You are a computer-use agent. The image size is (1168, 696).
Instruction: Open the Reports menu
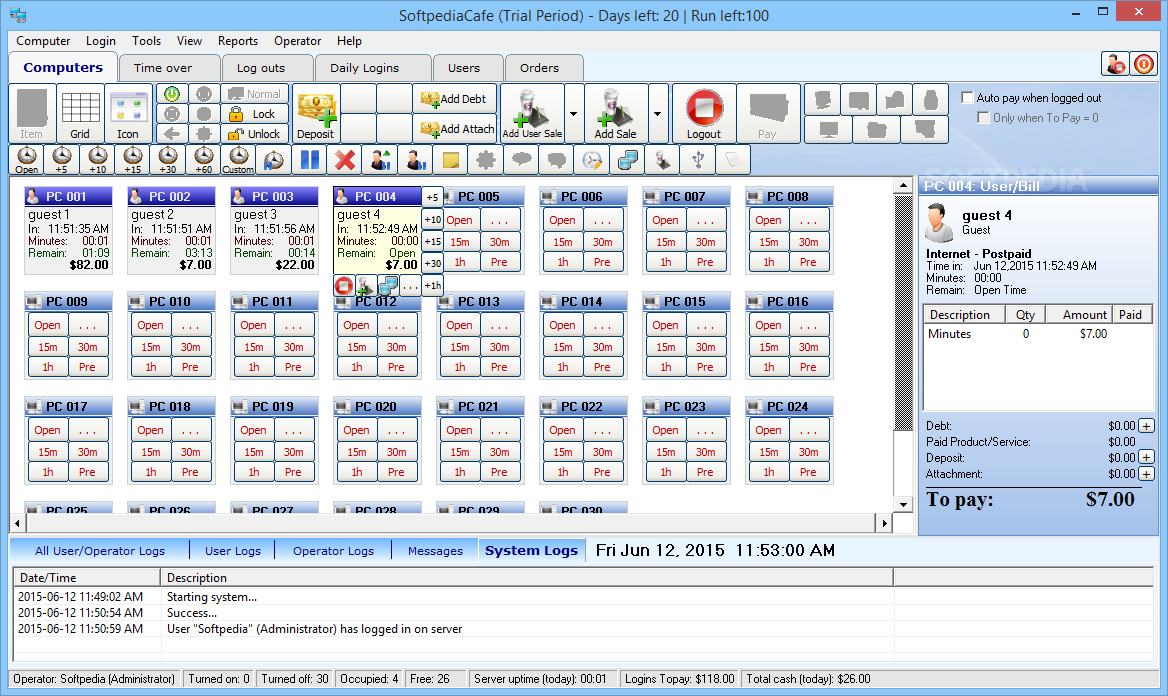coord(238,41)
